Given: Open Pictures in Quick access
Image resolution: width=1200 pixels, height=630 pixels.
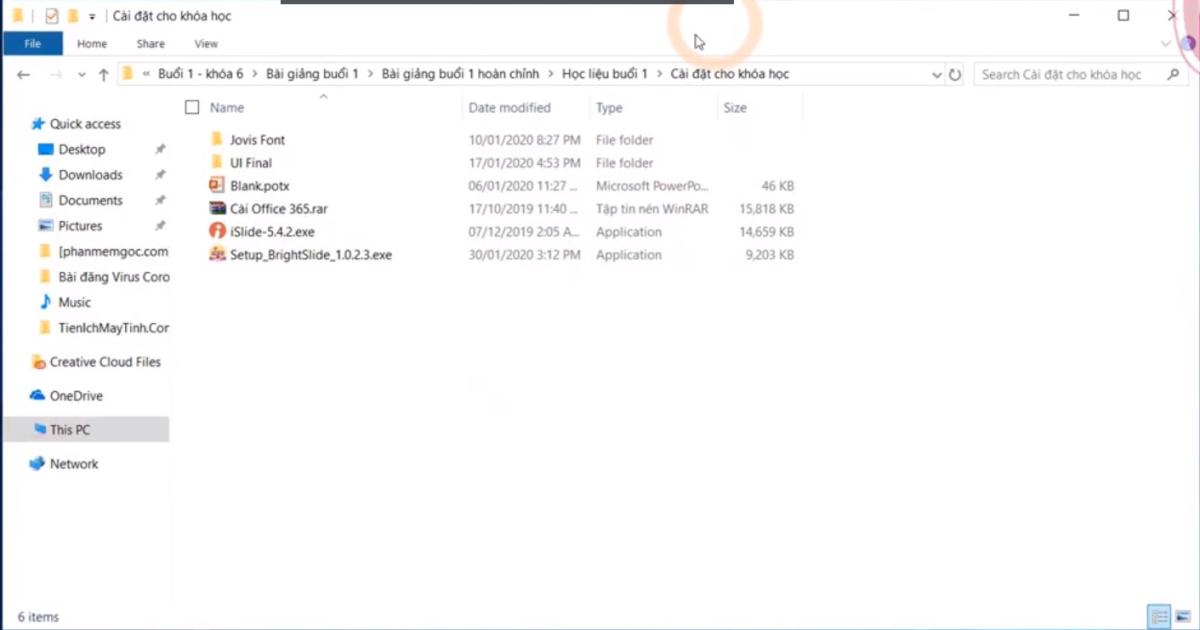Looking at the screenshot, I should tap(80, 226).
